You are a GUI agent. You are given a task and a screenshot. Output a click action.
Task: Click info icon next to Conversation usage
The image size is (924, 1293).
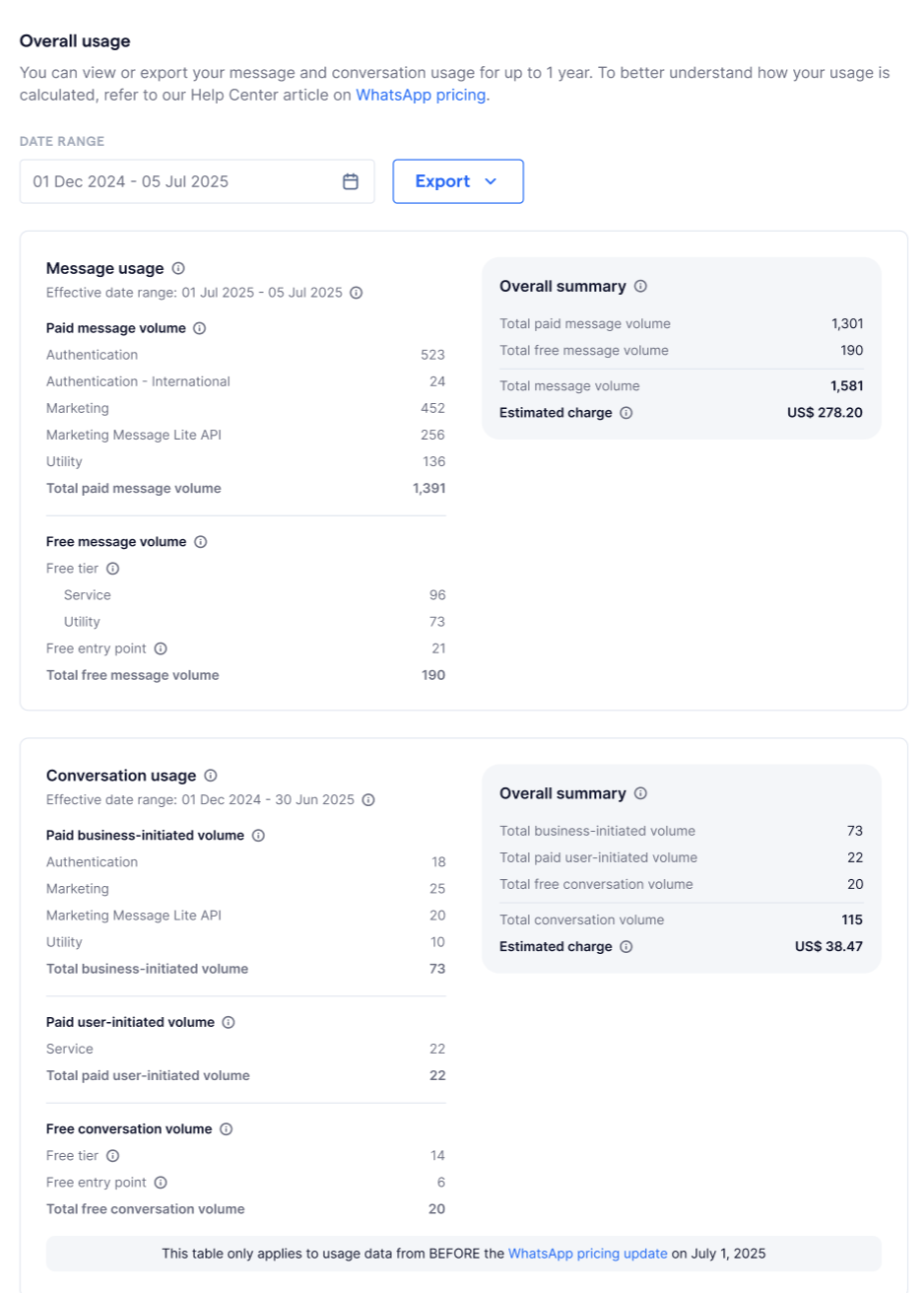(x=211, y=776)
